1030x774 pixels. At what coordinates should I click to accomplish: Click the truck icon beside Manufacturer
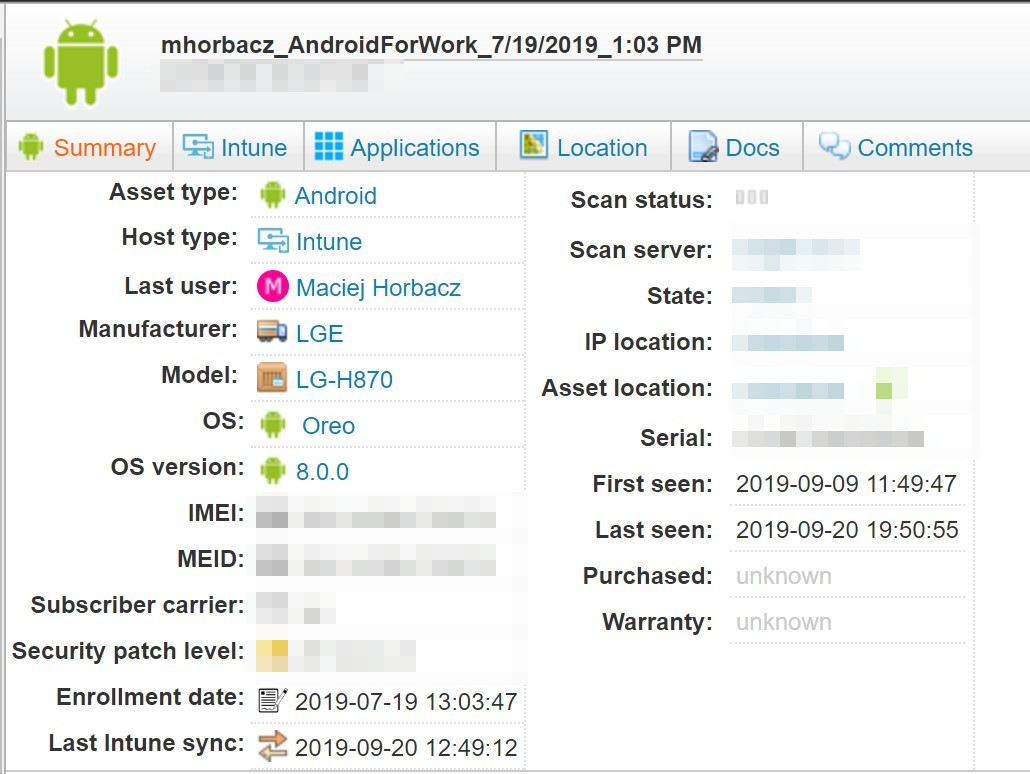tap(272, 332)
